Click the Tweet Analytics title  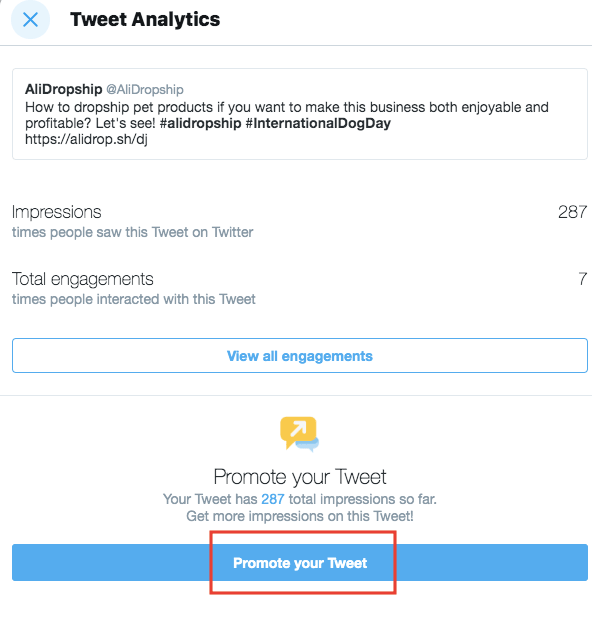(x=145, y=19)
